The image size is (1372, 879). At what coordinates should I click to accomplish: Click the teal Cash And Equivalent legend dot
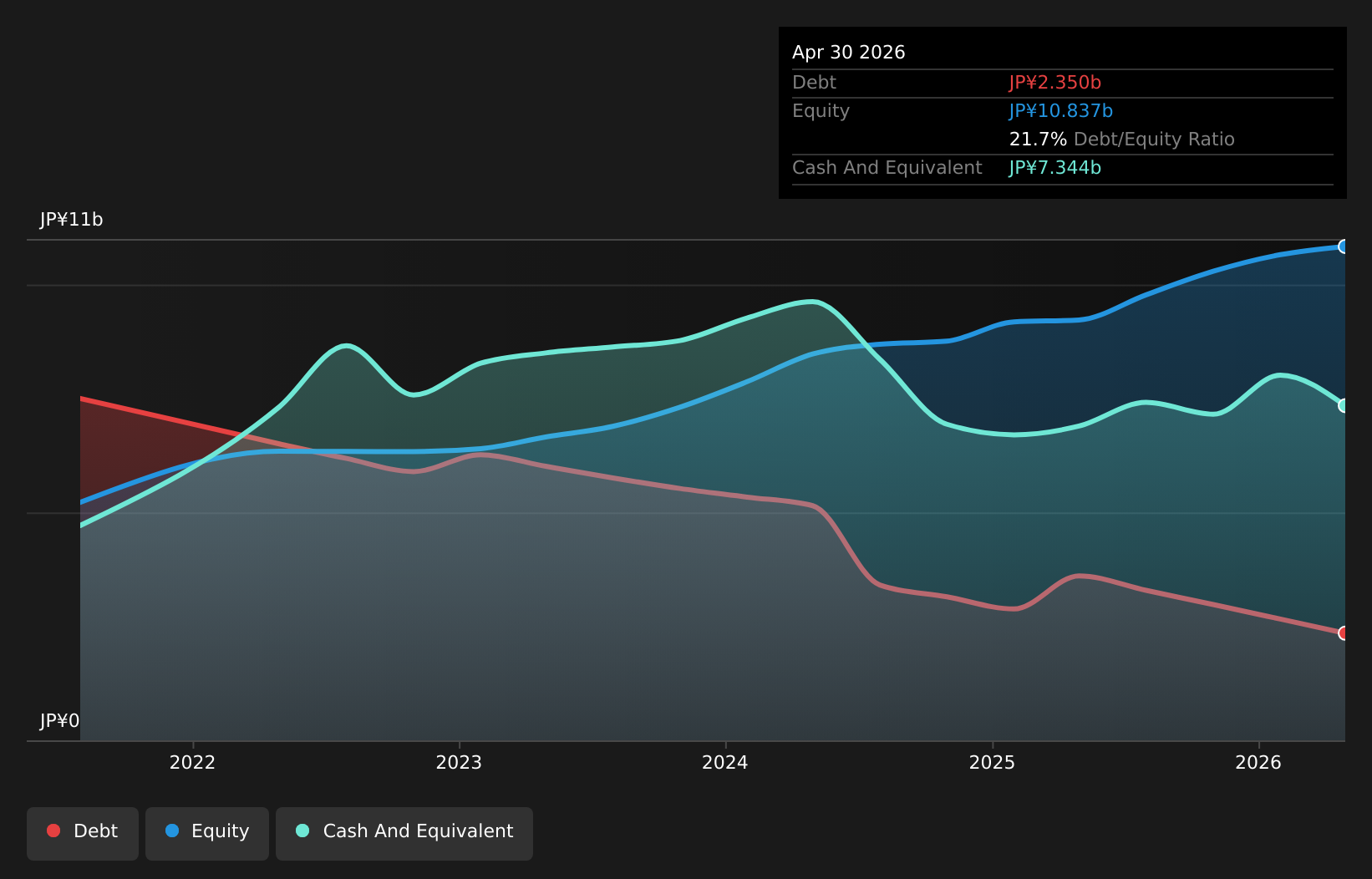click(x=302, y=831)
